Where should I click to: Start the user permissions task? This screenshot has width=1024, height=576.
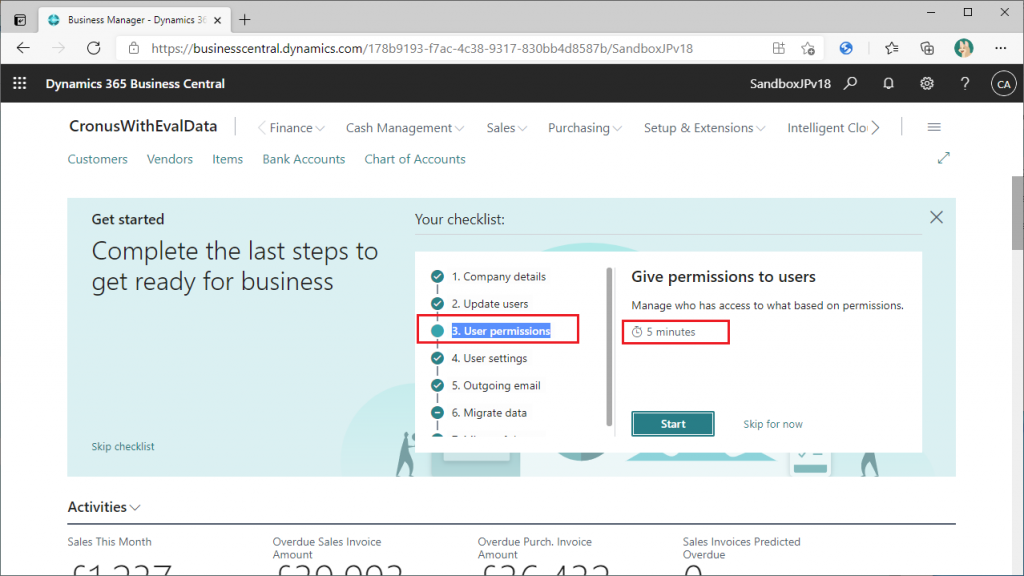click(673, 424)
